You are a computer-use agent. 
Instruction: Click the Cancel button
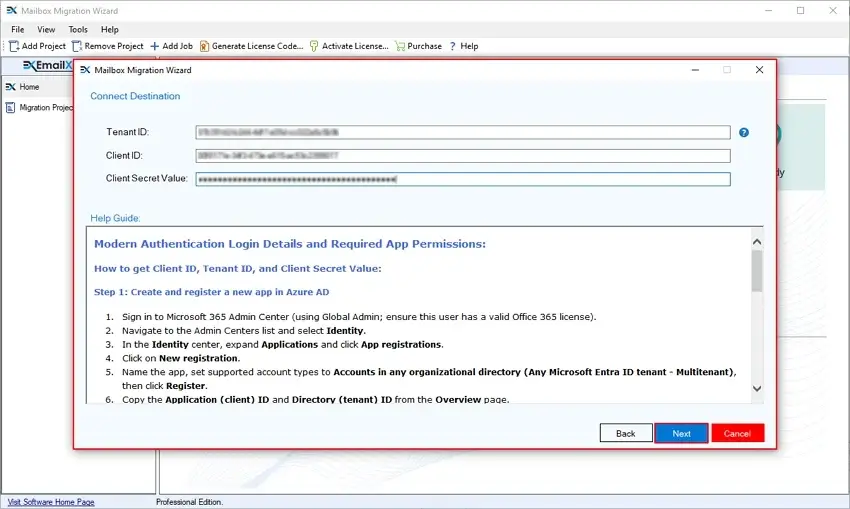(x=737, y=433)
